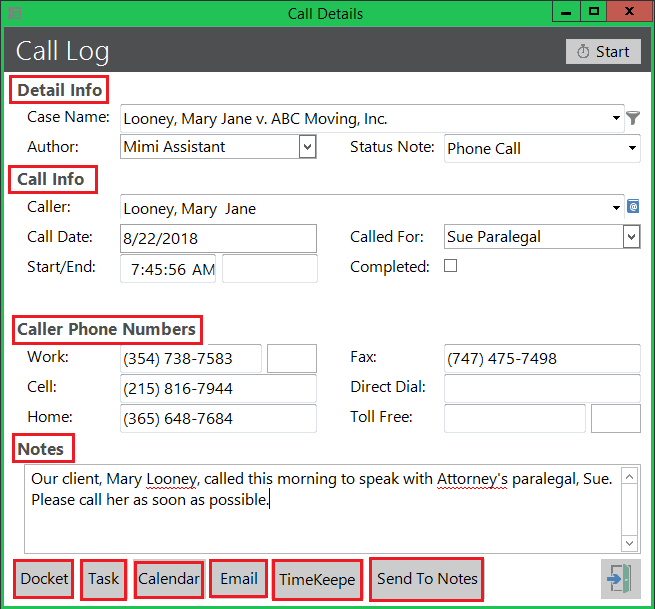
Task: Click the empty Direct Dial field
Action: click(x=542, y=388)
